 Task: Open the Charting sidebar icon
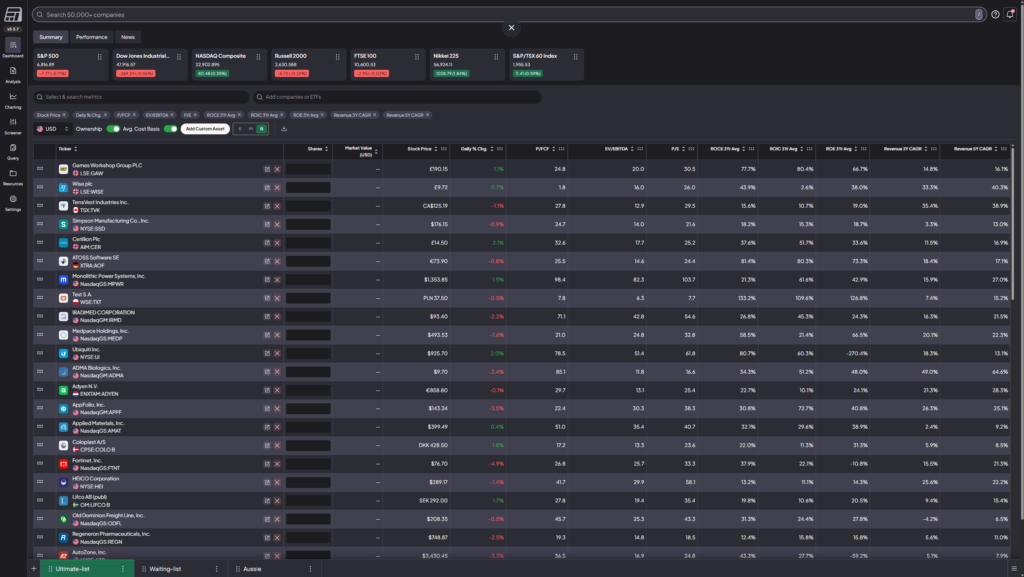pyautogui.click(x=12, y=96)
